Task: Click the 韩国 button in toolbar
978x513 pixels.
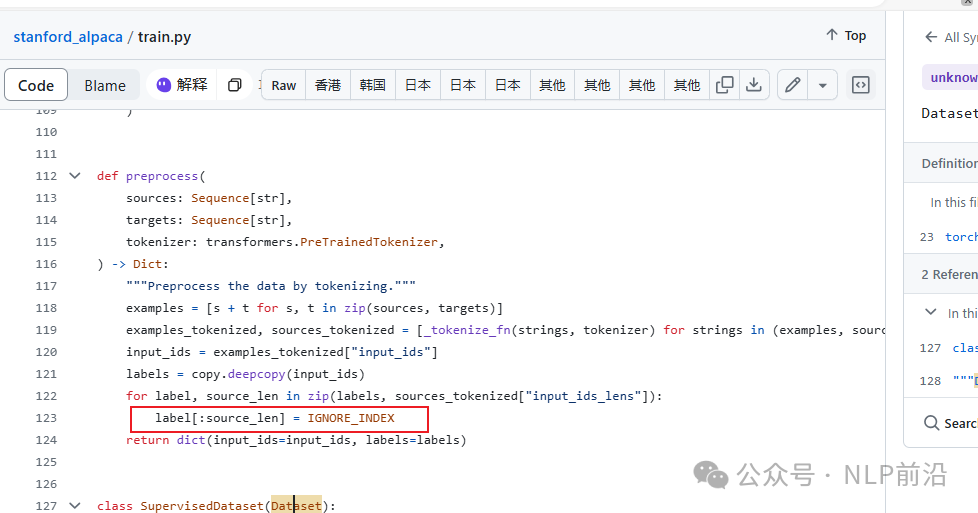Action: pos(373,85)
